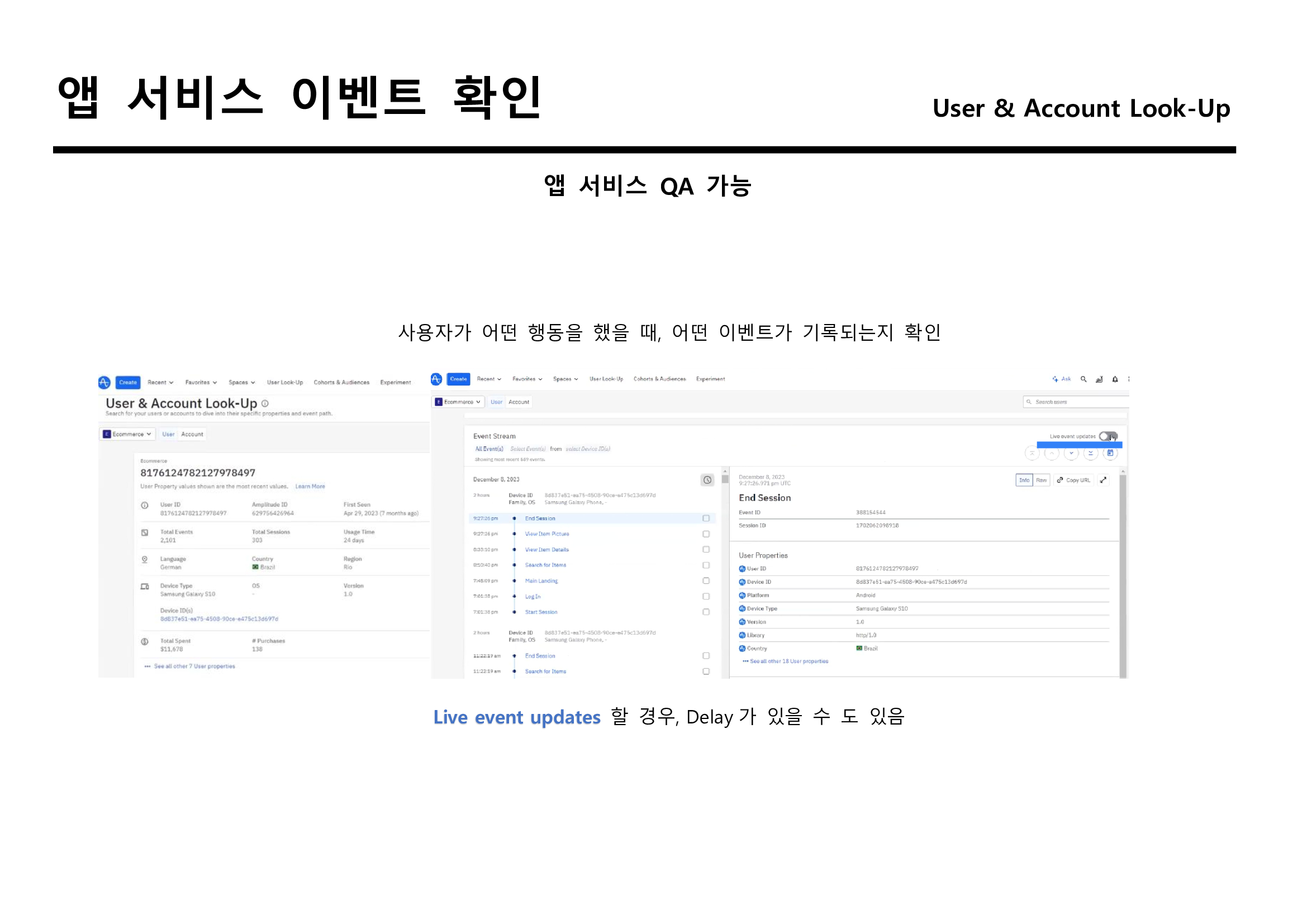Jump to the oldest event with the double-down arrow
Image resolution: width=1307 pixels, height=924 pixels.
click(1091, 454)
